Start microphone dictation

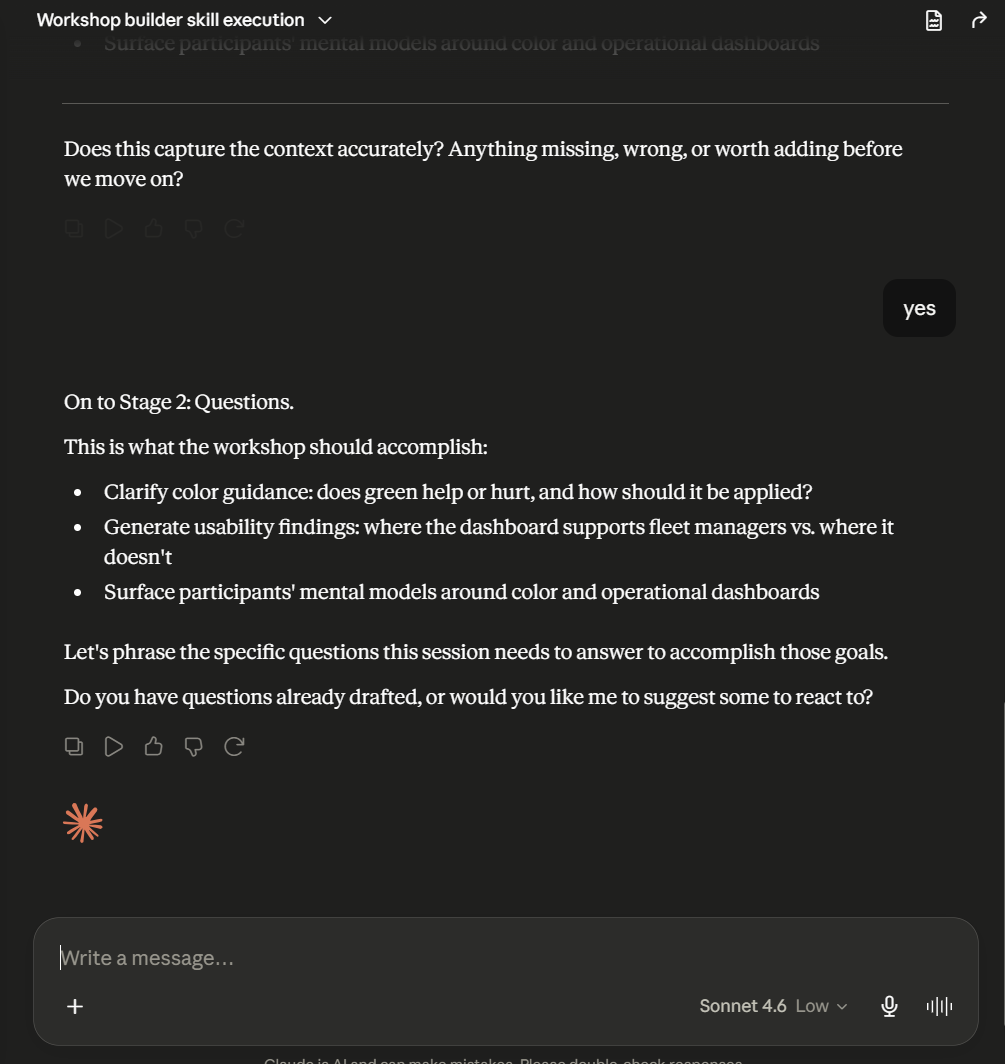tap(889, 1006)
